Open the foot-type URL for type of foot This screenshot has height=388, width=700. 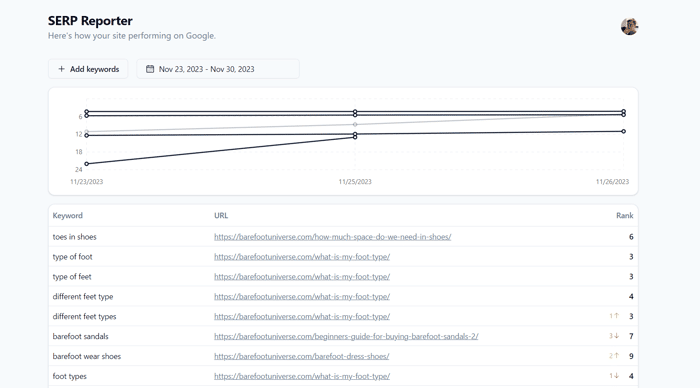[x=302, y=257]
